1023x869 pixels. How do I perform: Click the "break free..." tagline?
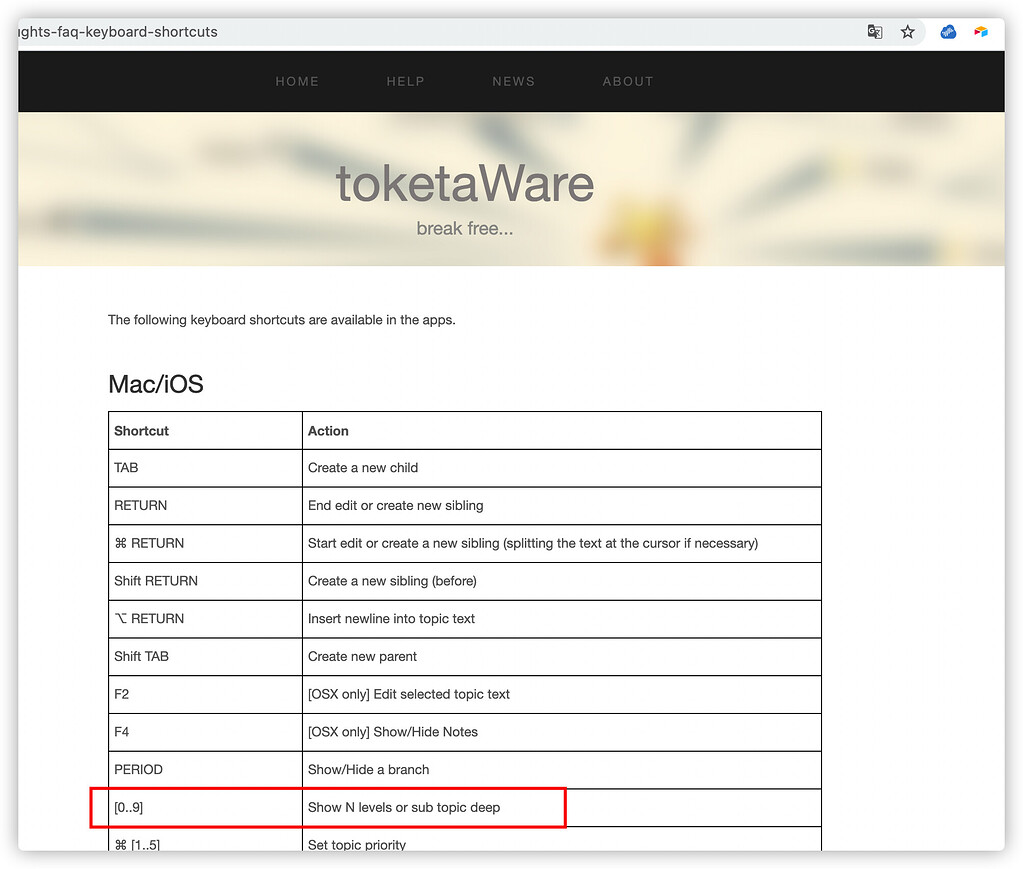[465, 229]
